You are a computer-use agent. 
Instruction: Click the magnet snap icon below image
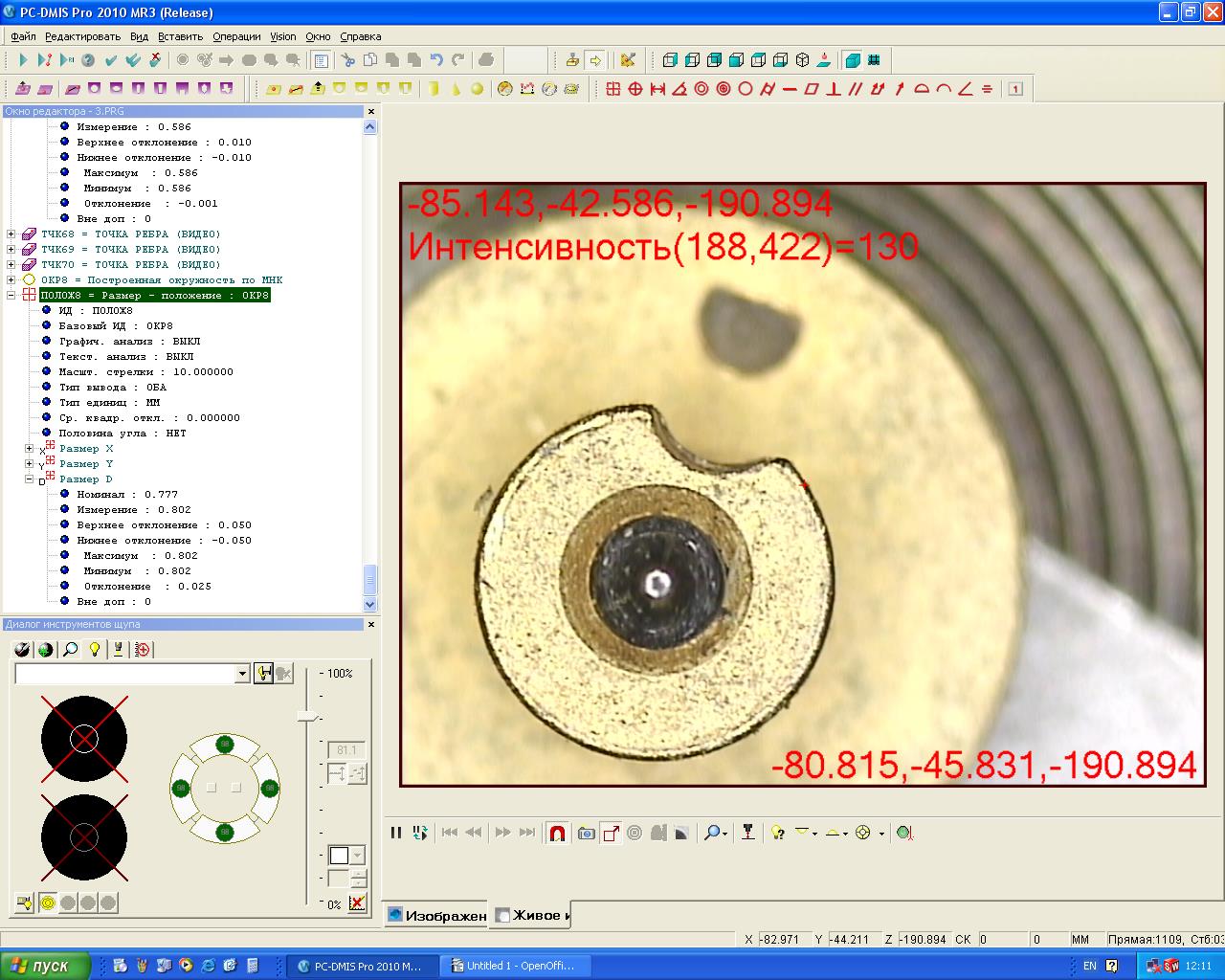557,834
